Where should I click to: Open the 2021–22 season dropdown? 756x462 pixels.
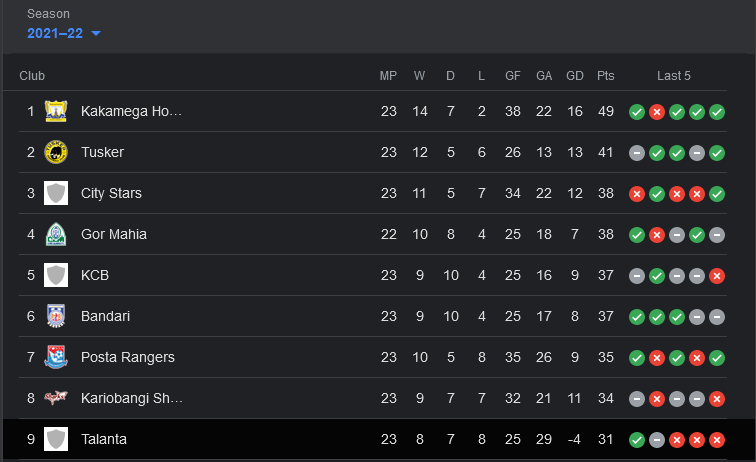[x=64, y=33]
